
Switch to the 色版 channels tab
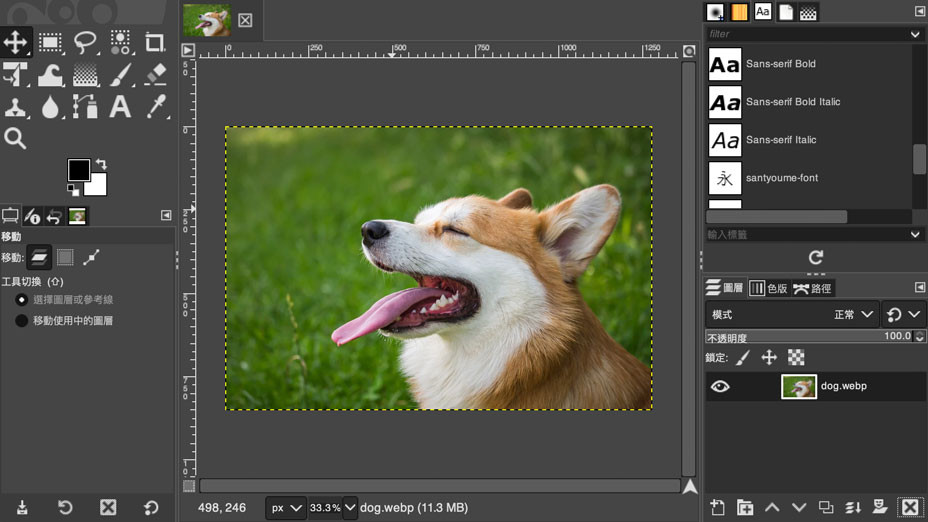[x=769, y=288]
